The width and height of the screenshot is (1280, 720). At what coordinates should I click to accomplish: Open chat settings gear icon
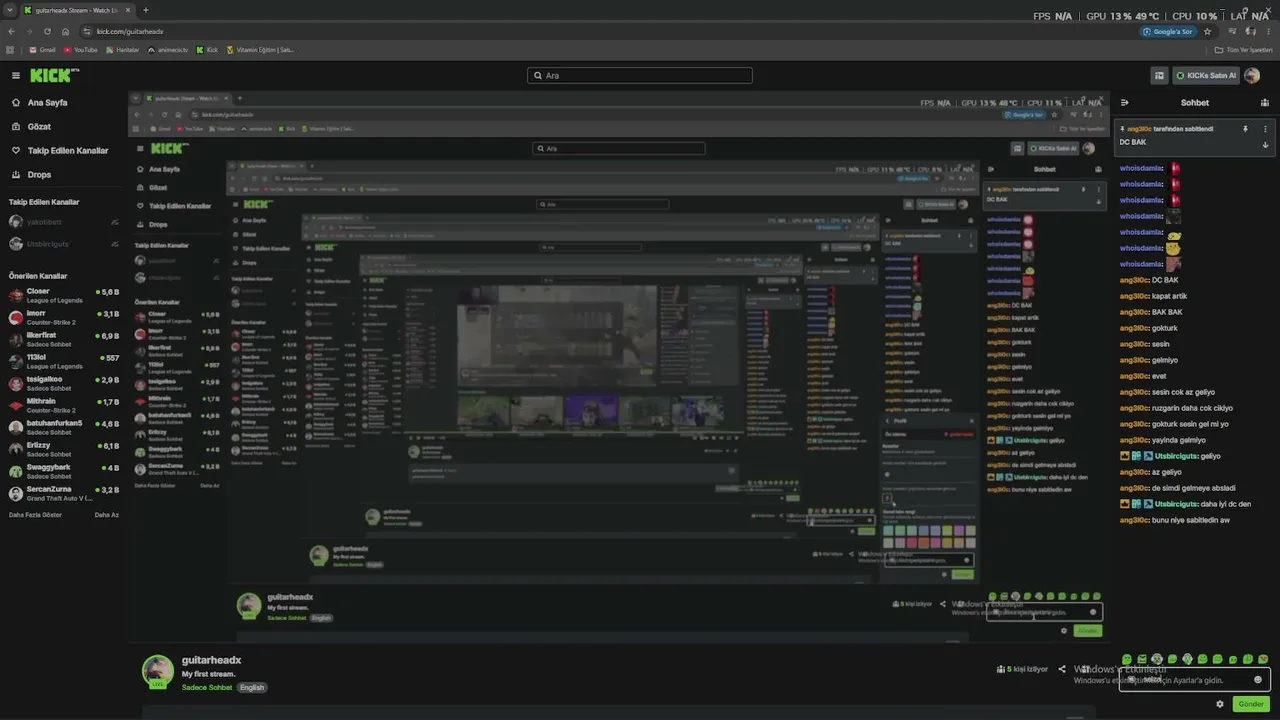pos(1220,704)
